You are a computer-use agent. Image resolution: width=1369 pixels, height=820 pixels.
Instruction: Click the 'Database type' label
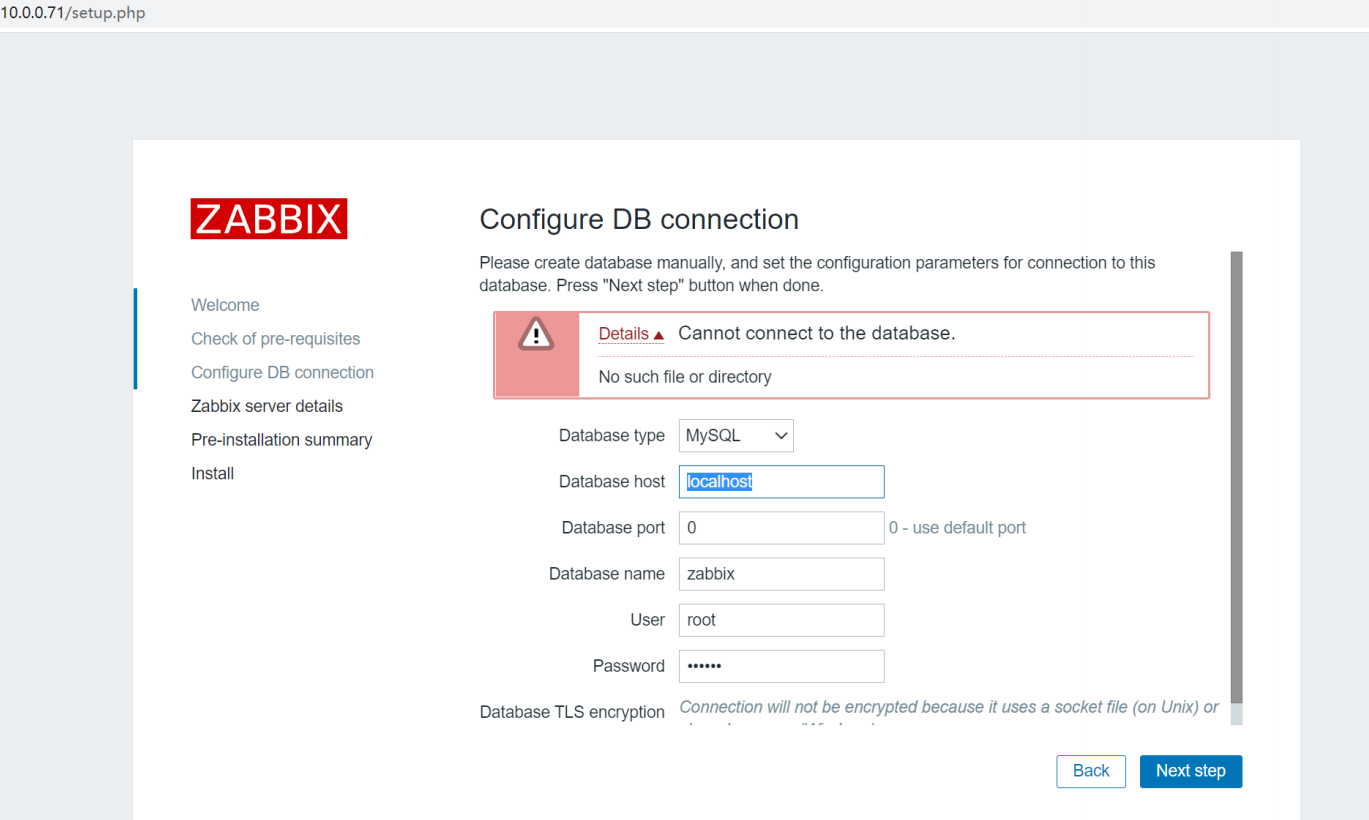pyautogui.click(x=612, y=436)
